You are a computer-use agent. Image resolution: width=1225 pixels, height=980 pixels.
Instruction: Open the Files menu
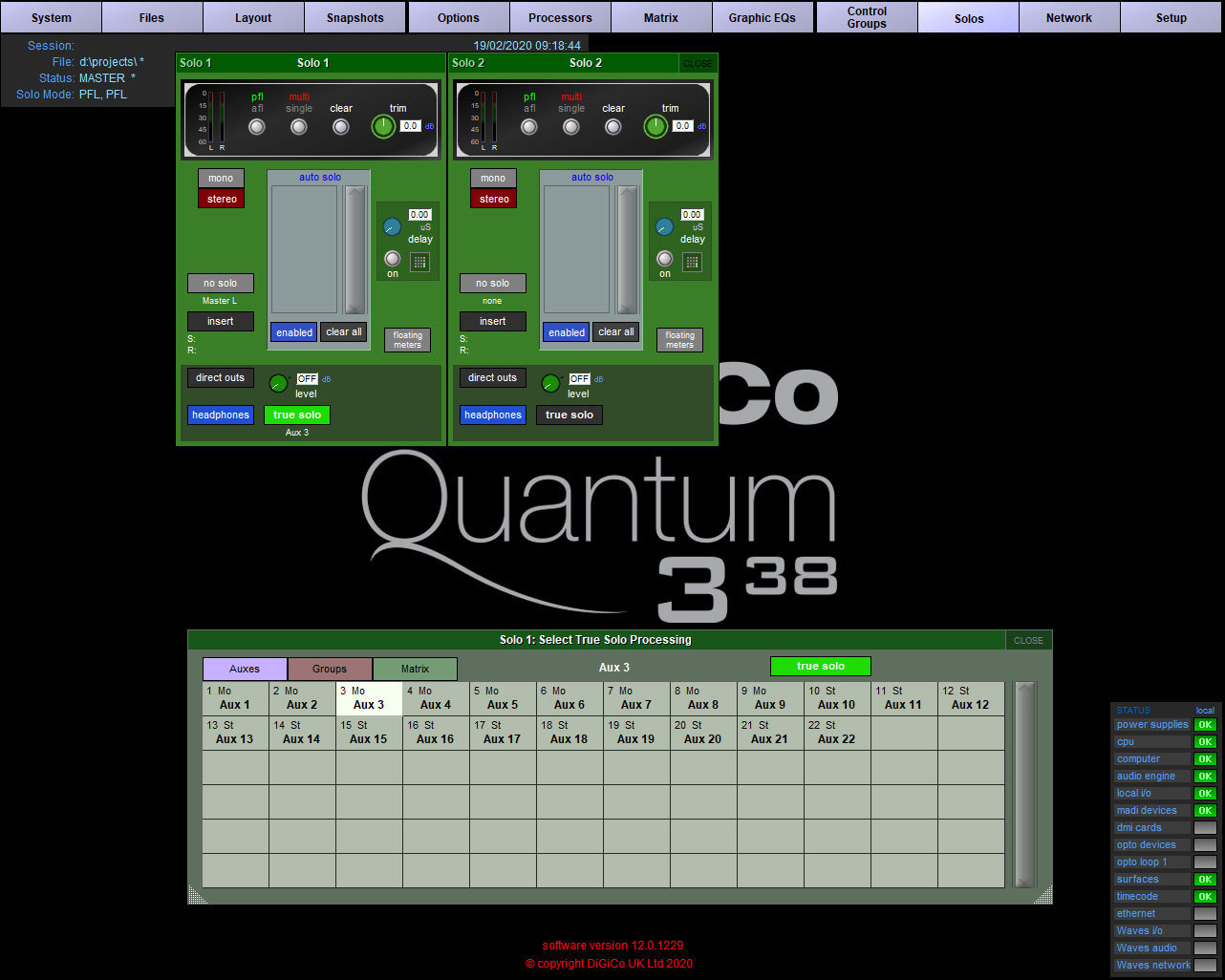point(152,17)
